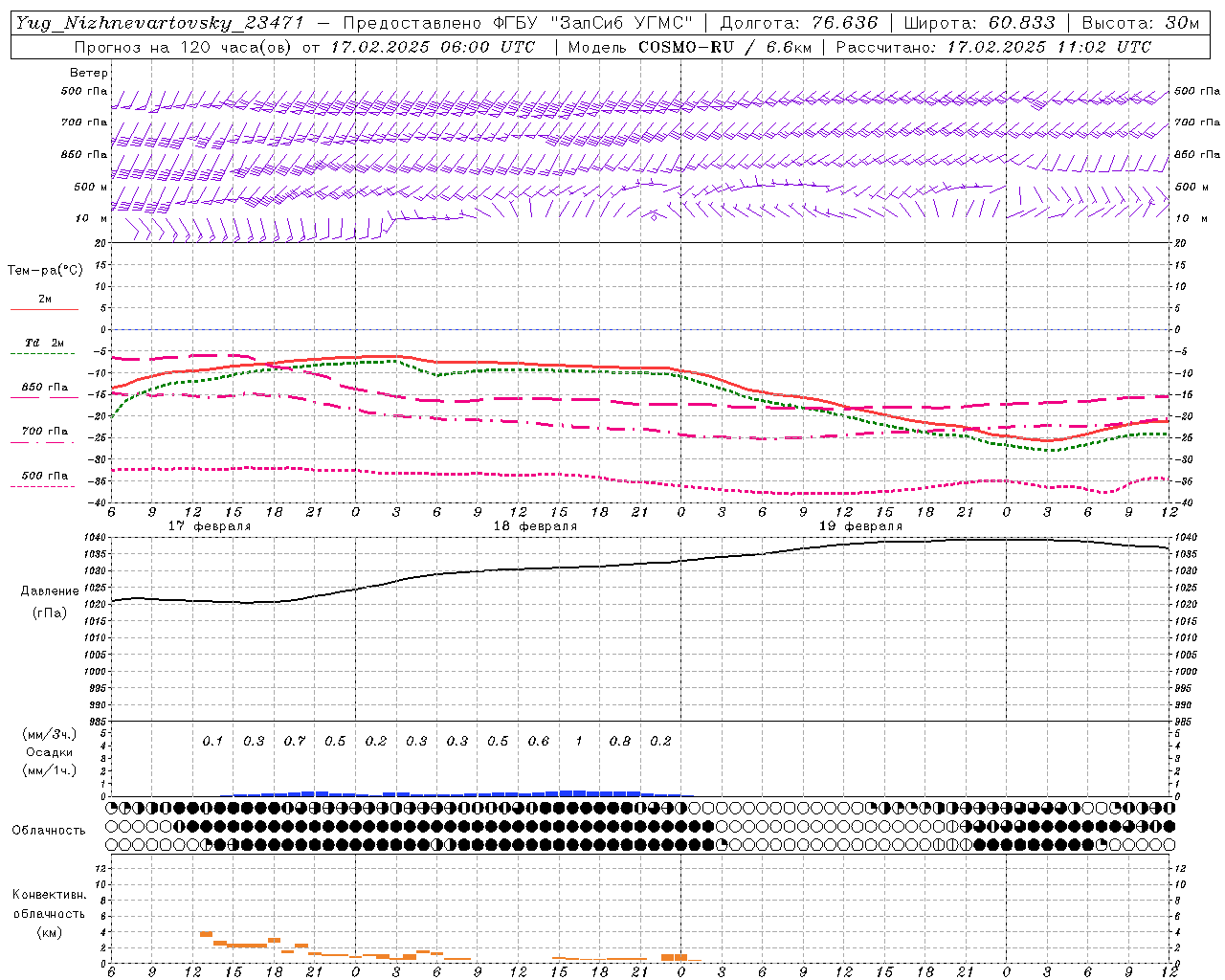
Task: Click the 500 гПа temperature legend label
Action: click(45, 475)
